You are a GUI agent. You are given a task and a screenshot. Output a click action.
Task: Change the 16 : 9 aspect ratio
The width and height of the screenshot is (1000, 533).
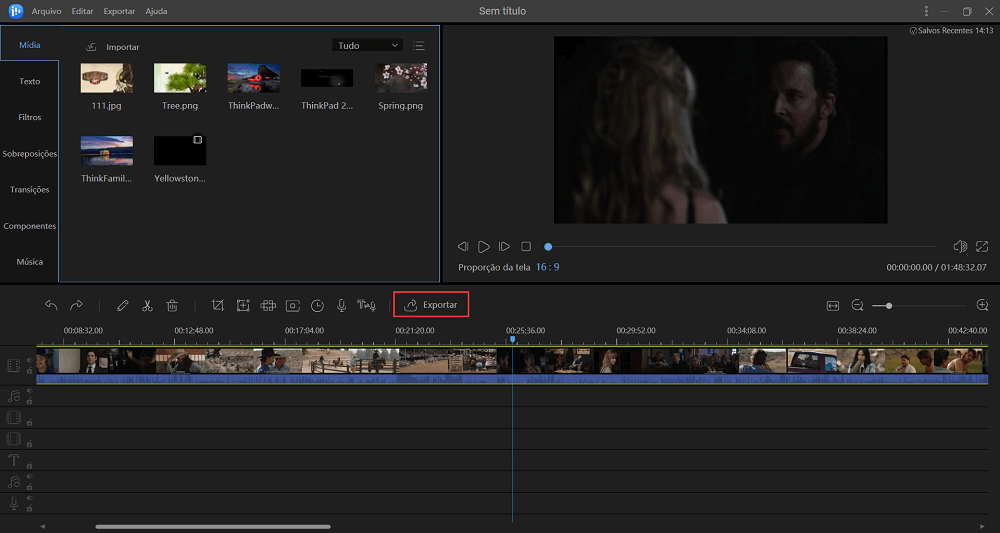click(x=547, y=267)
